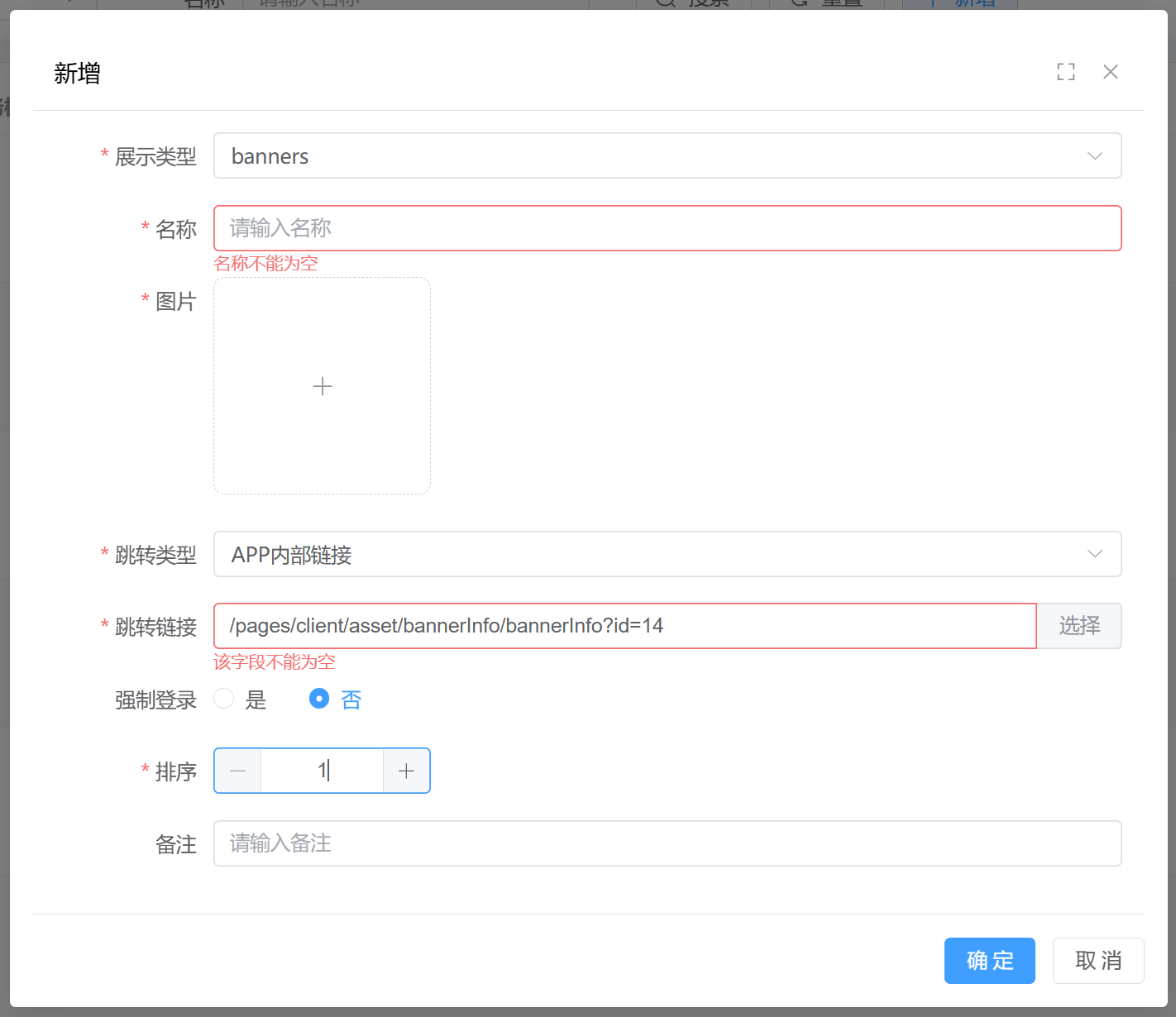Increase 排序 value with the plus button
1176x1017 pixels.
coord(406,771)
